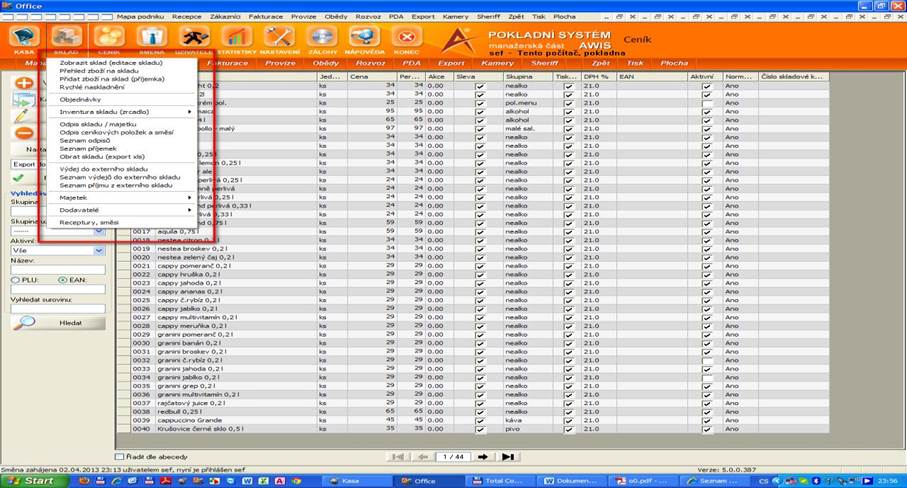
Task: Click the page number field 1 / 44
Action: (453, 457)
